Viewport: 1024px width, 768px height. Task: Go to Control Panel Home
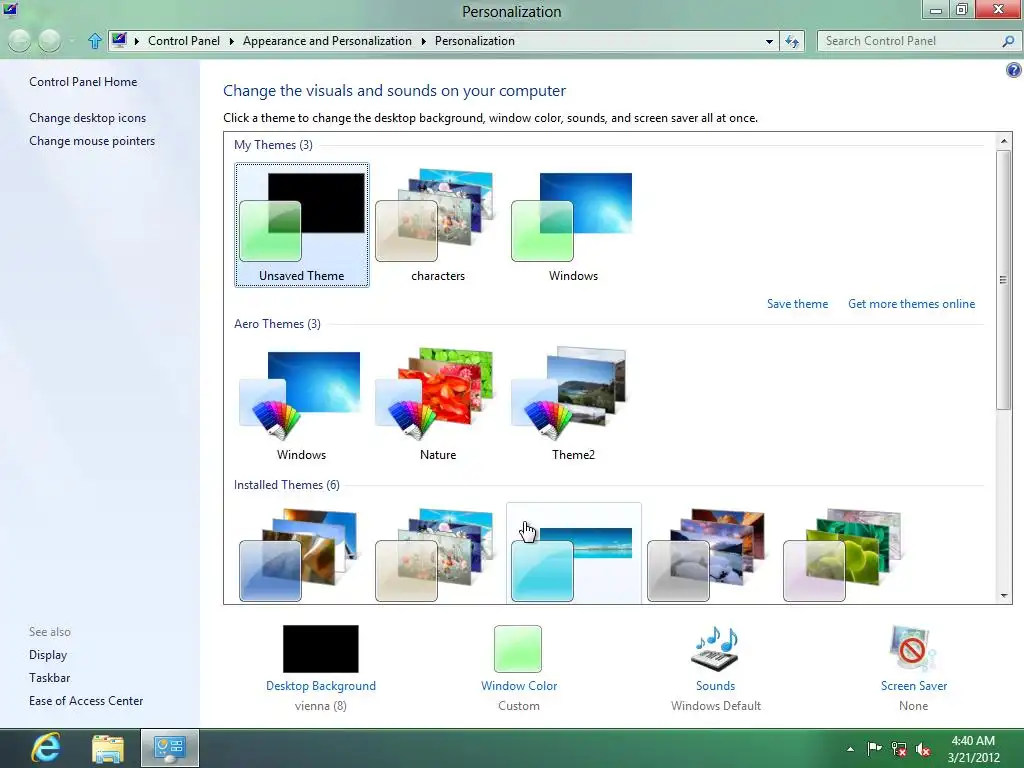(83, 82)
